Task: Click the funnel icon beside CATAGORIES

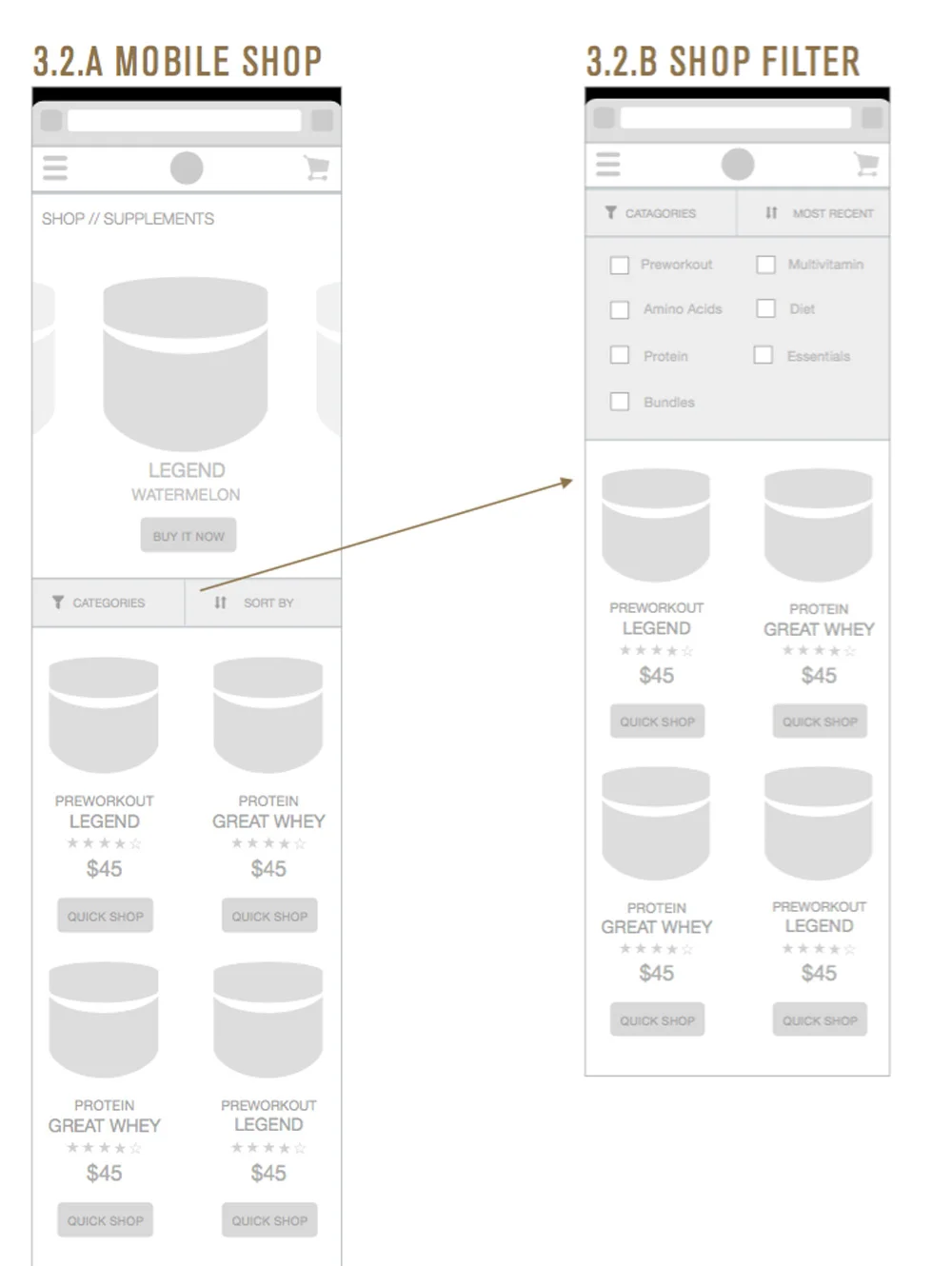Action: (x=611, y=213)
